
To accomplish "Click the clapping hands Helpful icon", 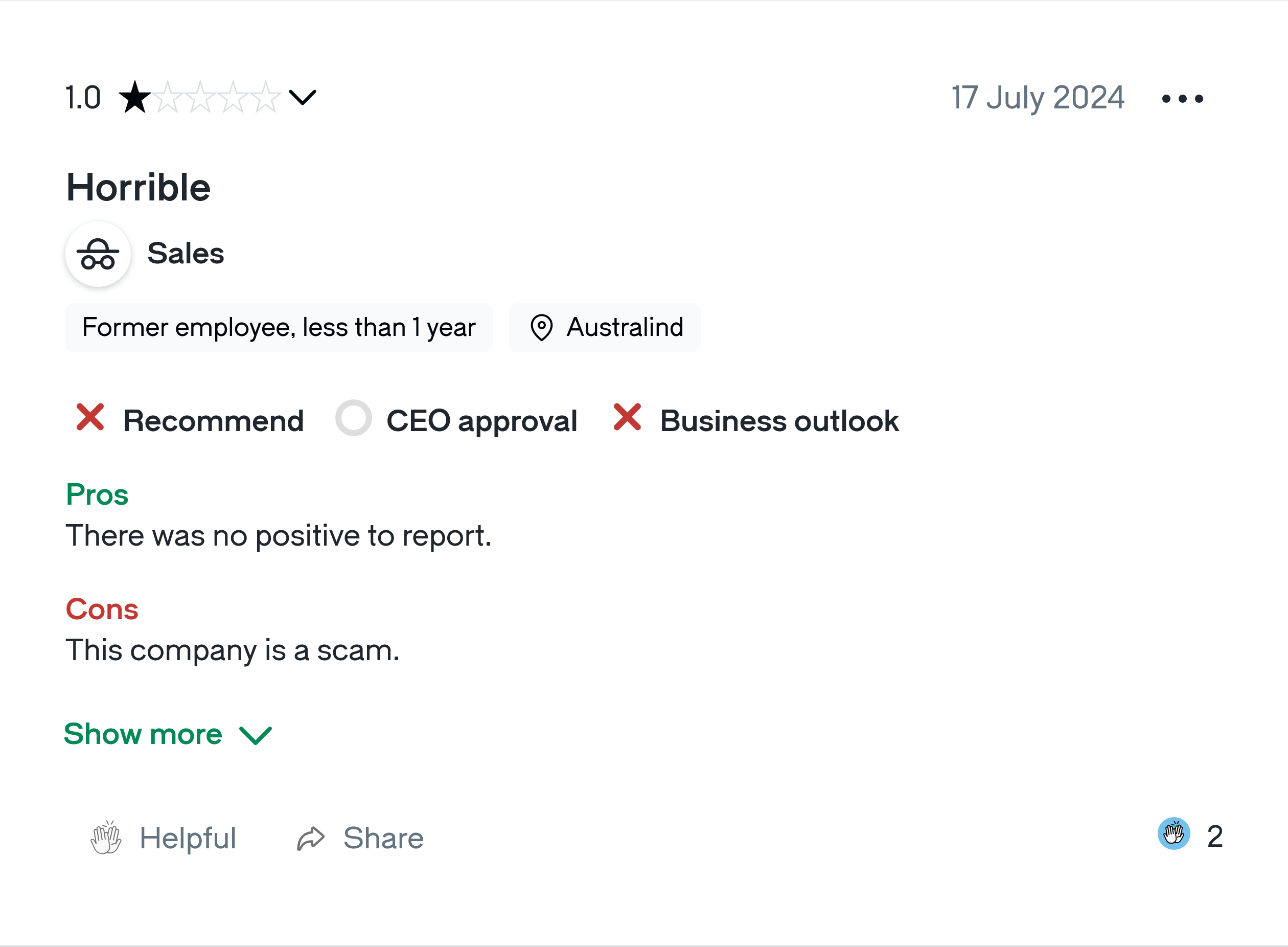I will pyautogui.click(x=106, y=838).
